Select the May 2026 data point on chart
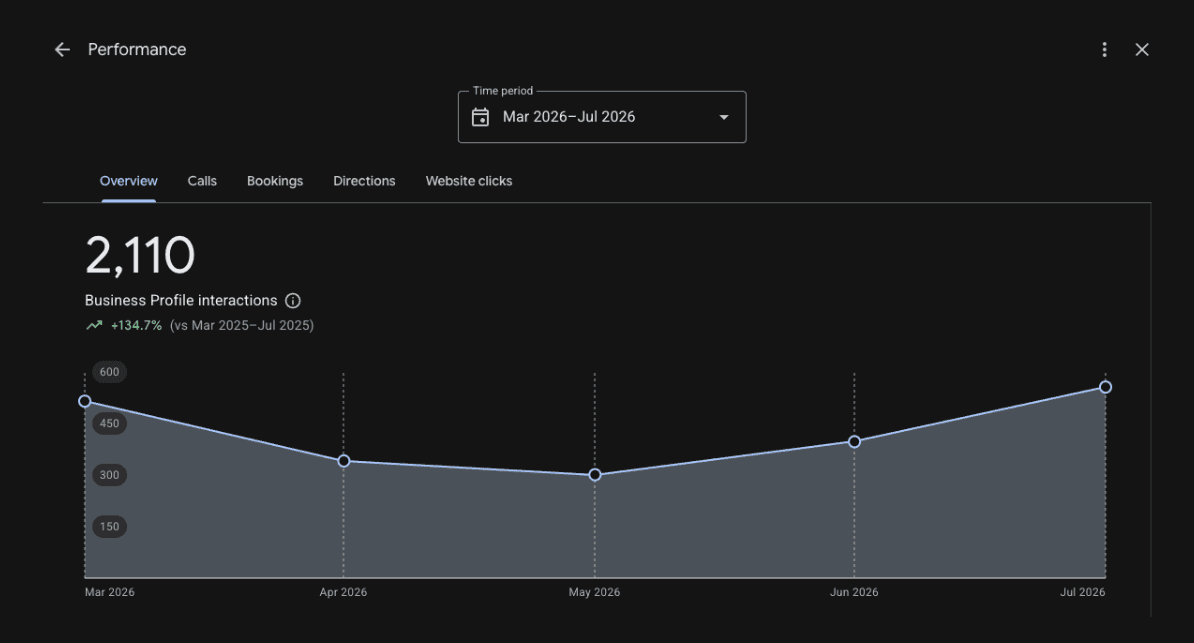The image size is (1194, 643). [x=595, y=475]
